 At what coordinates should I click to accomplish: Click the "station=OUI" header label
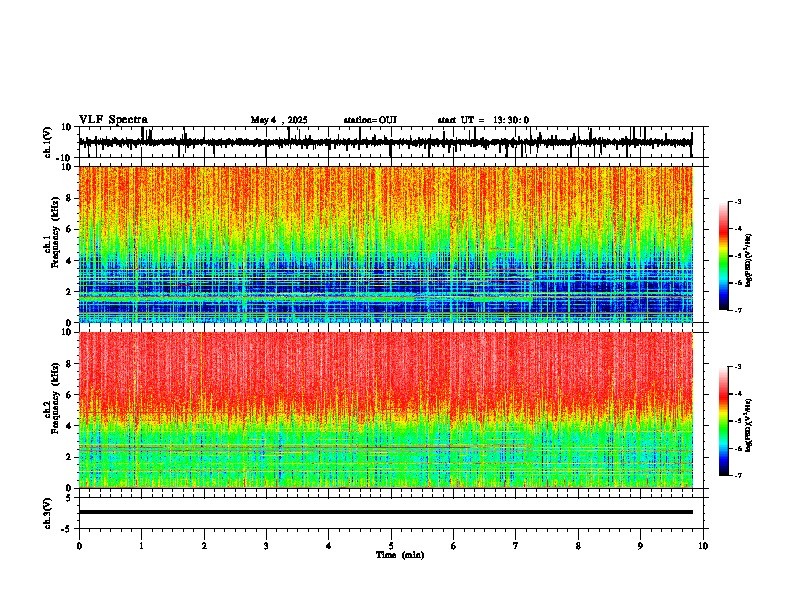[370, 120]
